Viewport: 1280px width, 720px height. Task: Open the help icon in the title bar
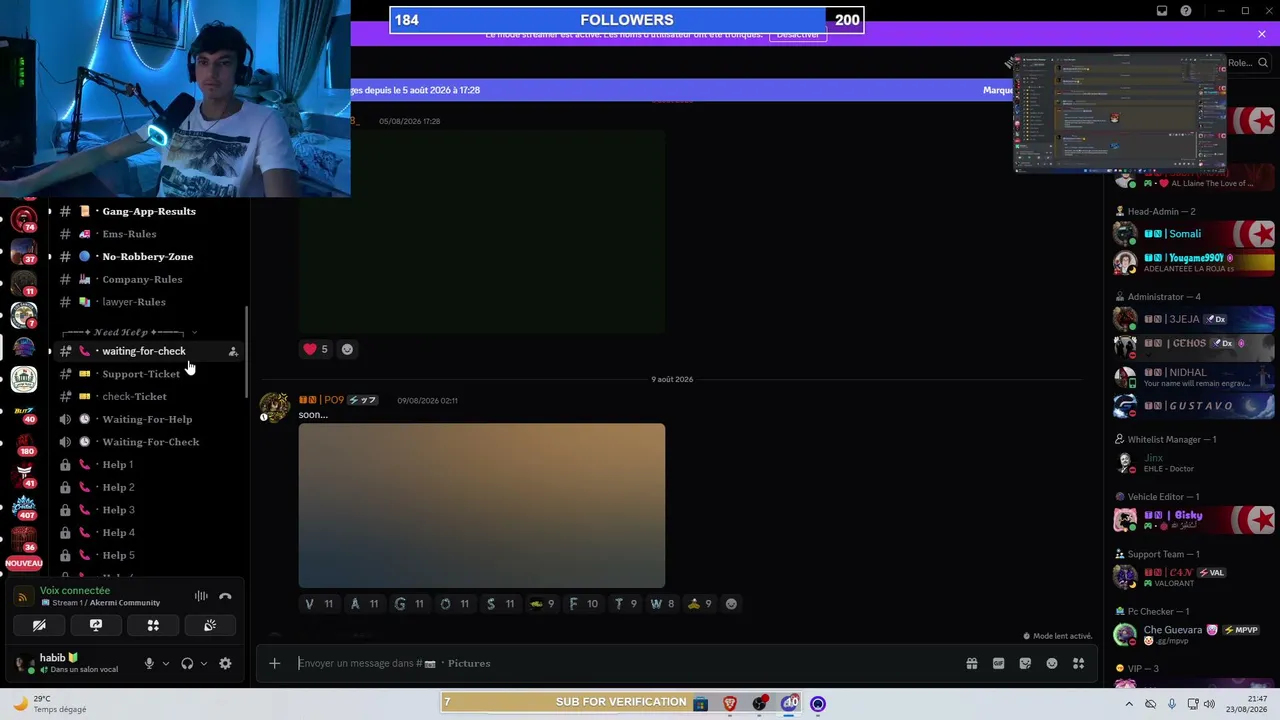(1186, 11)
